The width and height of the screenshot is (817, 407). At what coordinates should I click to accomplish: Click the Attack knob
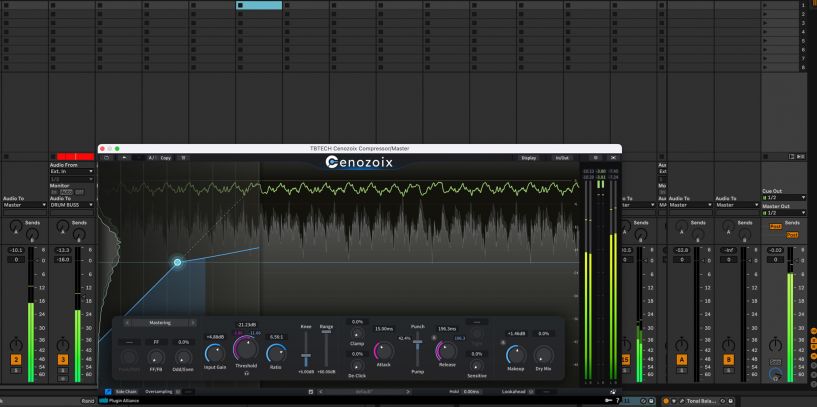click(384, 350)
